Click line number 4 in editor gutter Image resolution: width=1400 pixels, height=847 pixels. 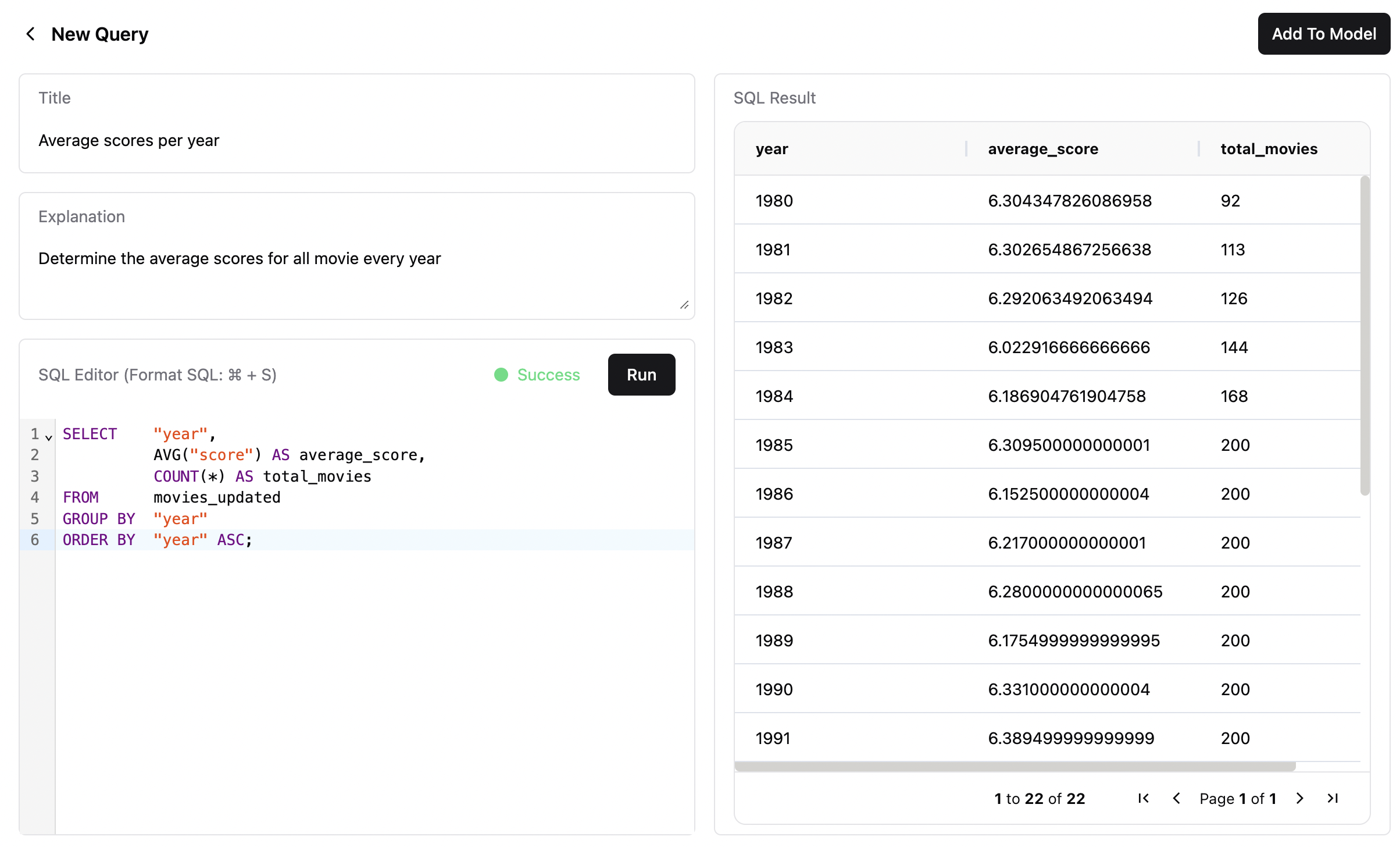[x=34, y=497]
